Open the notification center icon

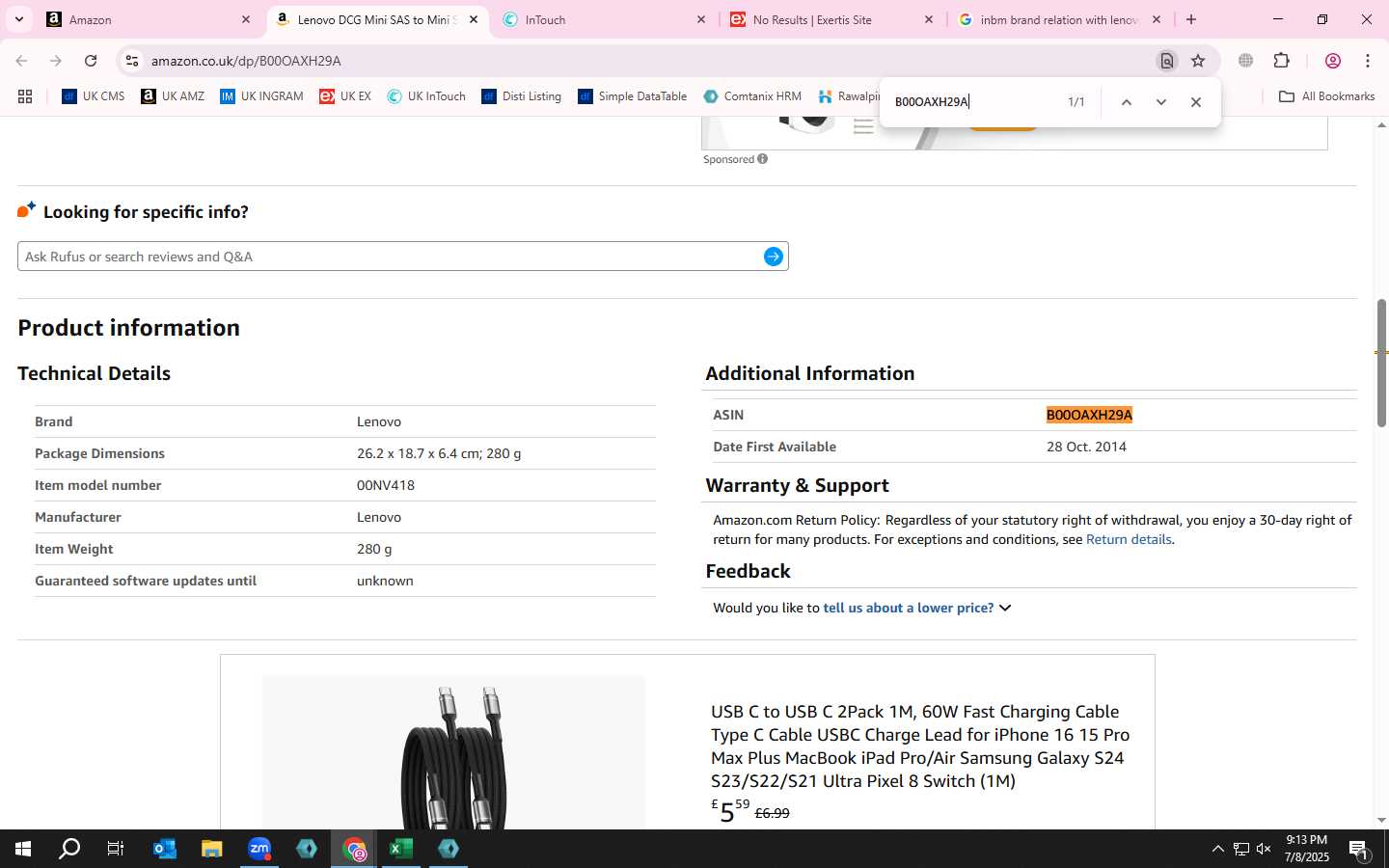(1359, 849)
